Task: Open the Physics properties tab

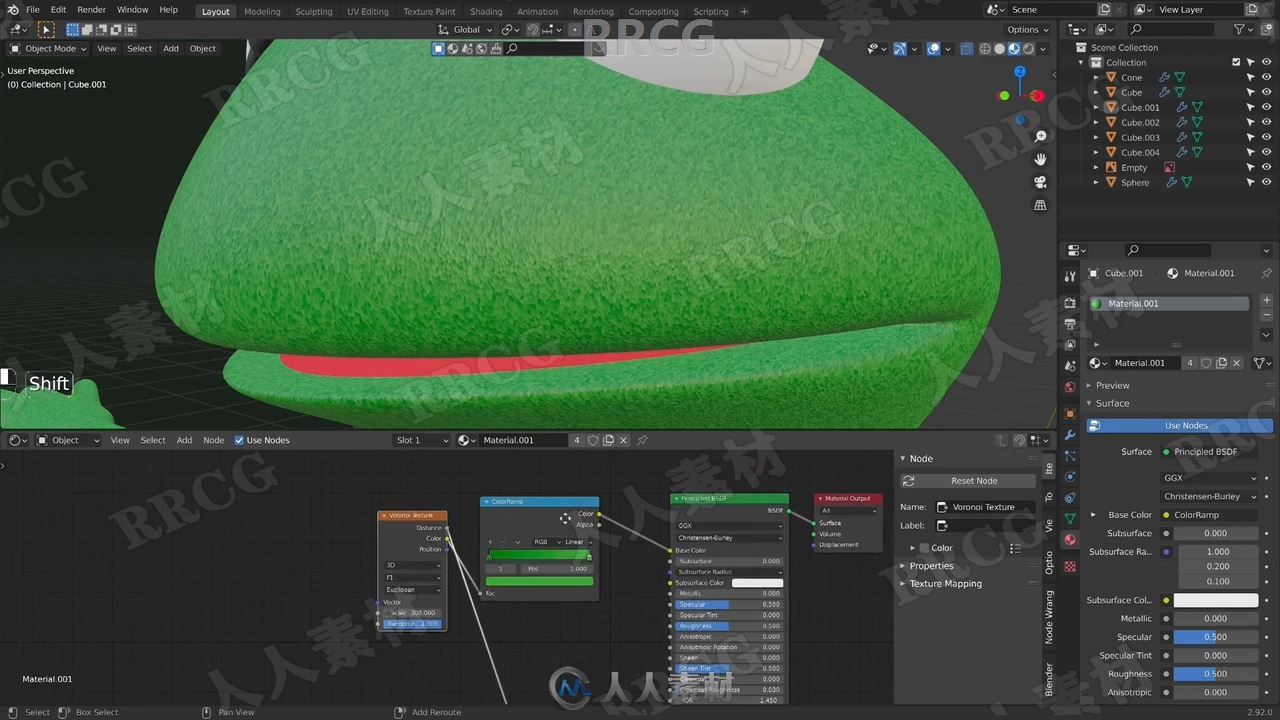Action: [1070, 477]
